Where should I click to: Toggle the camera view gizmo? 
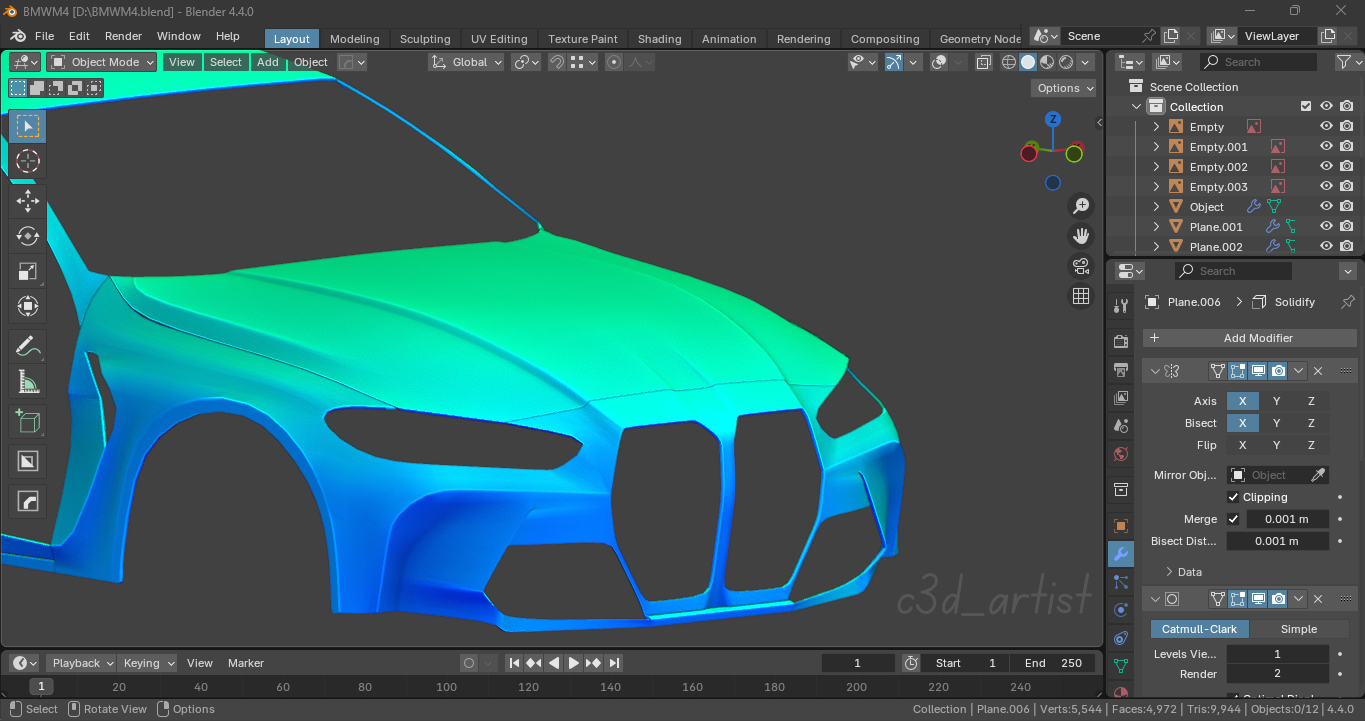point(1081,266)
